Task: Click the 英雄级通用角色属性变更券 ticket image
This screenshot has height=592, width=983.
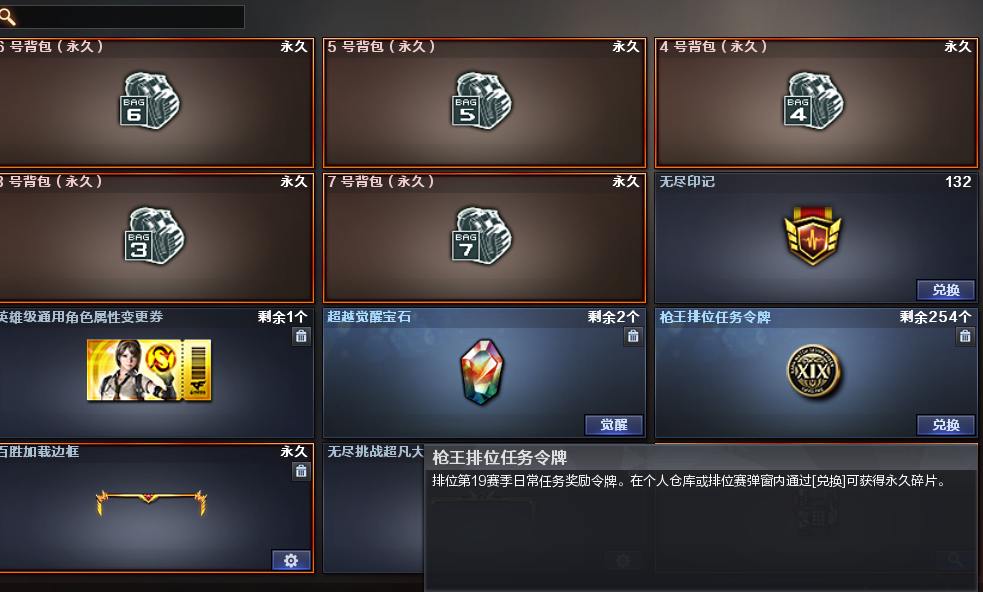Action: pyautogui.click(x=149, y=370)
